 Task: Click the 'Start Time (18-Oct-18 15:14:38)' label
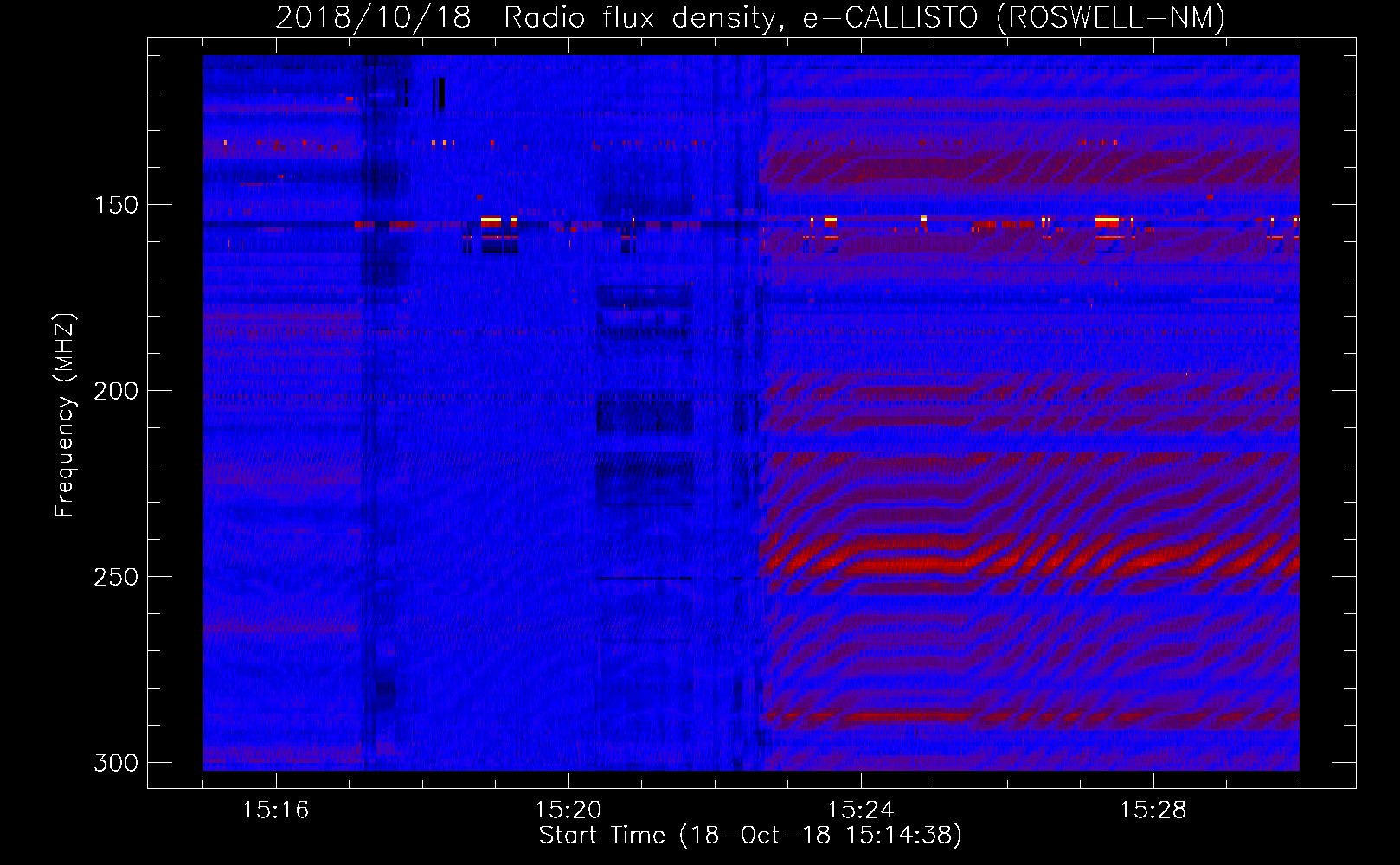(x=750, y=836)
